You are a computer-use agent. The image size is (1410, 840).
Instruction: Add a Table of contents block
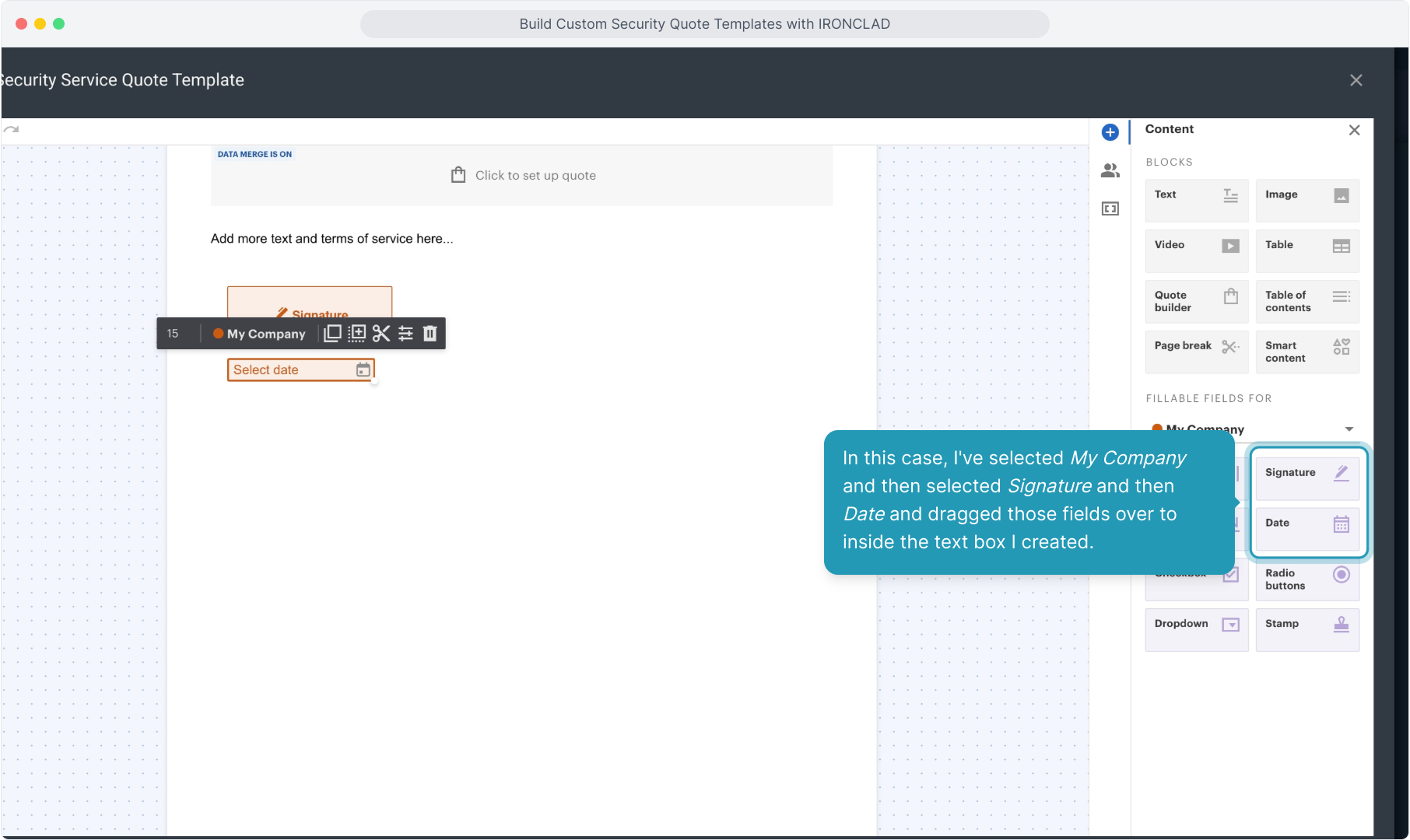(1307, 302)
